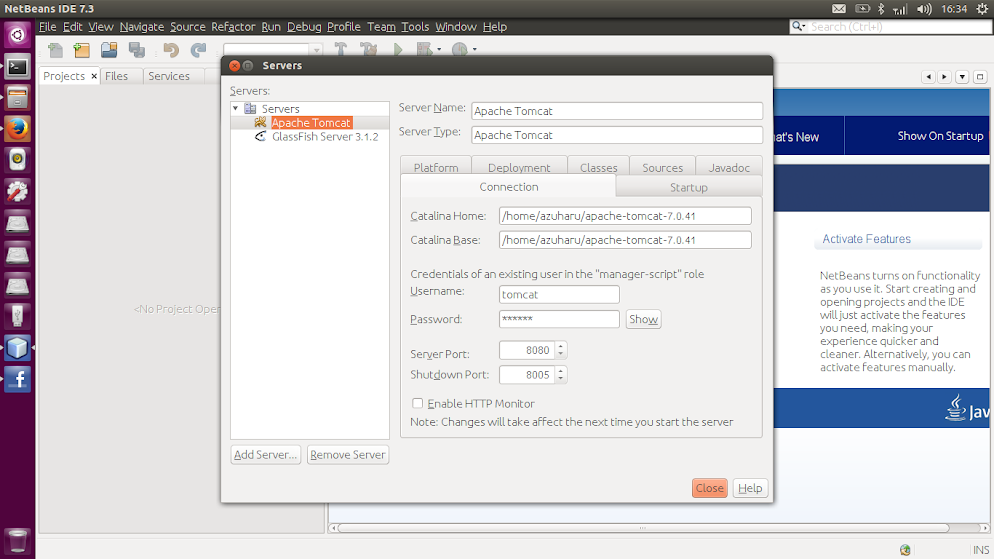Click the Remove Server button

347,454
